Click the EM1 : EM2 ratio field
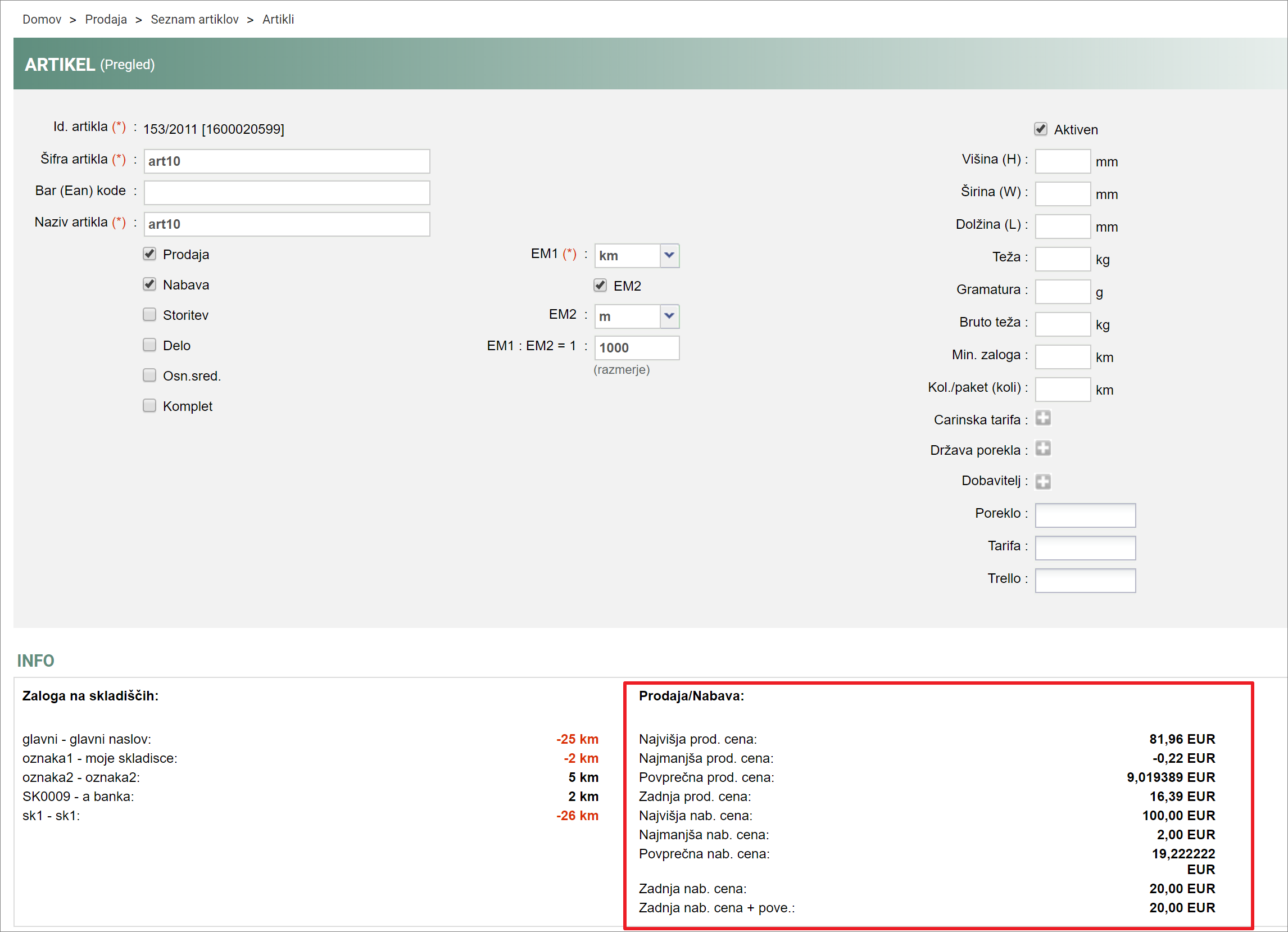This screenshot has width=1288, height=932. [x=637, y=347]
